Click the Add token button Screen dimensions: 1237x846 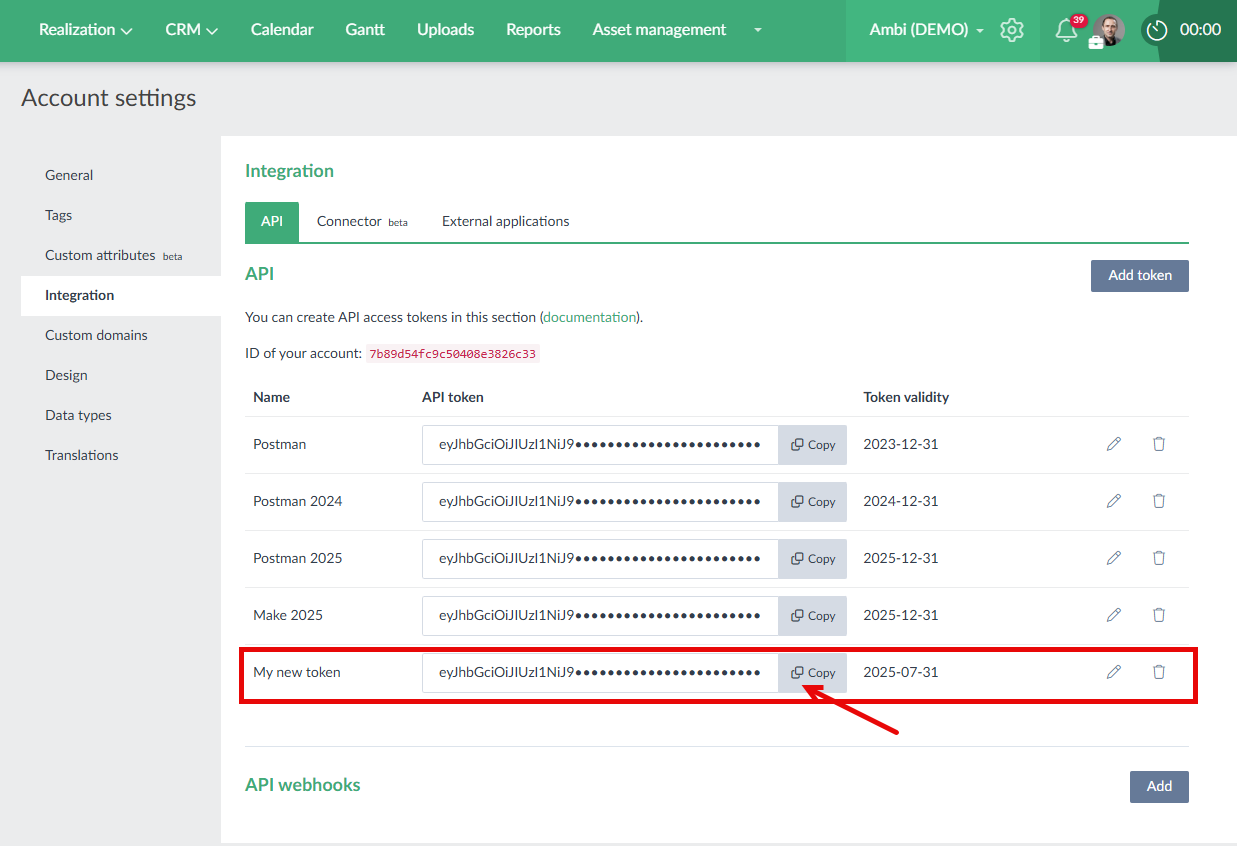click(1139, 275)
